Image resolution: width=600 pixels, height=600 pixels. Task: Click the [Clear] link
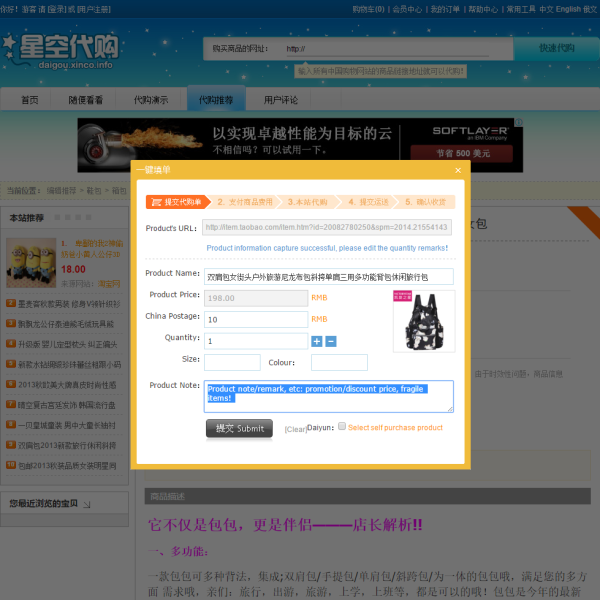(295, 429)
